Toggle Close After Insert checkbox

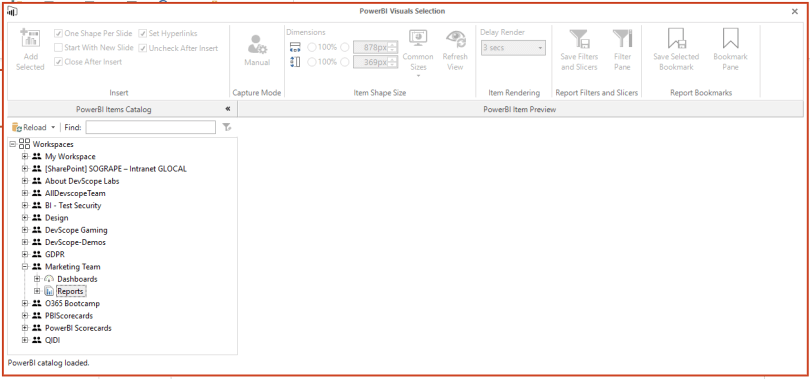(x=58, y=62)
